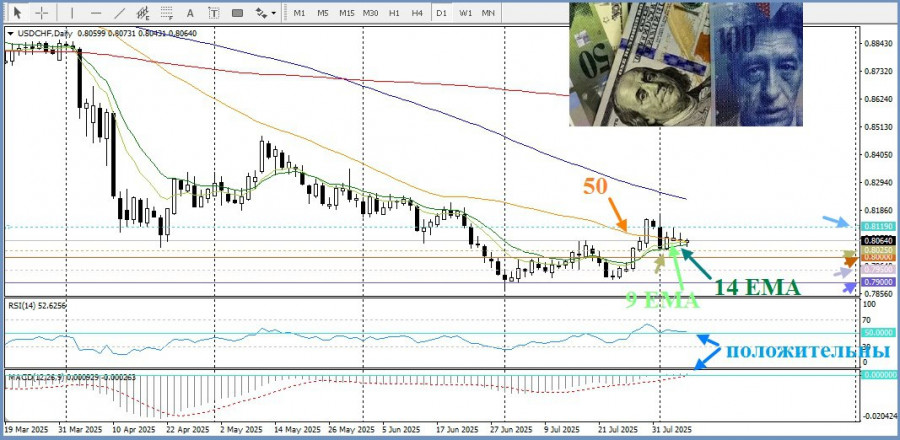This screenshot has height=440, width=900.
Task: Select the Fibonacci retracement tool
Action: (x=167, y=13)
